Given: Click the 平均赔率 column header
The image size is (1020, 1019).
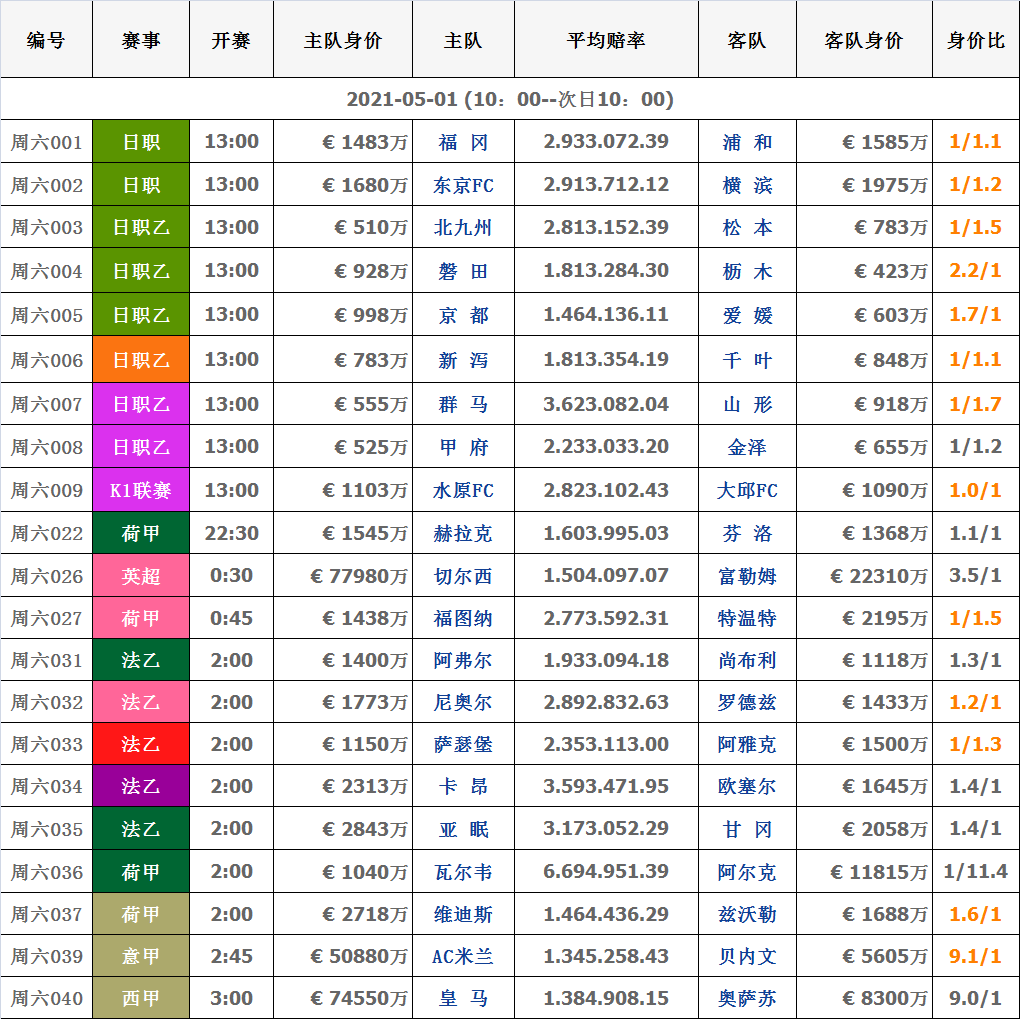Looking at the screenshot, I should coord(605,40).
